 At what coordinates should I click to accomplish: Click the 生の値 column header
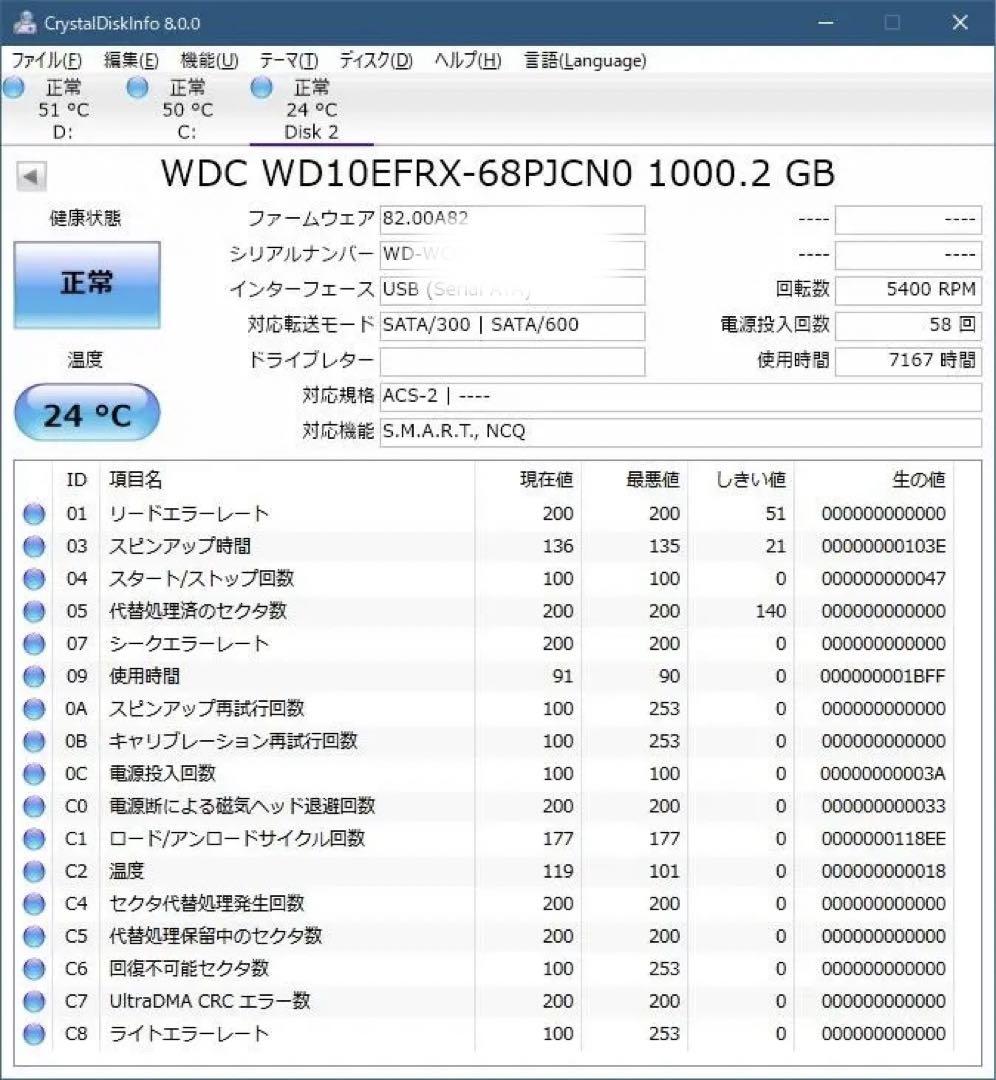pyautogui.click(x=919, y=479)
